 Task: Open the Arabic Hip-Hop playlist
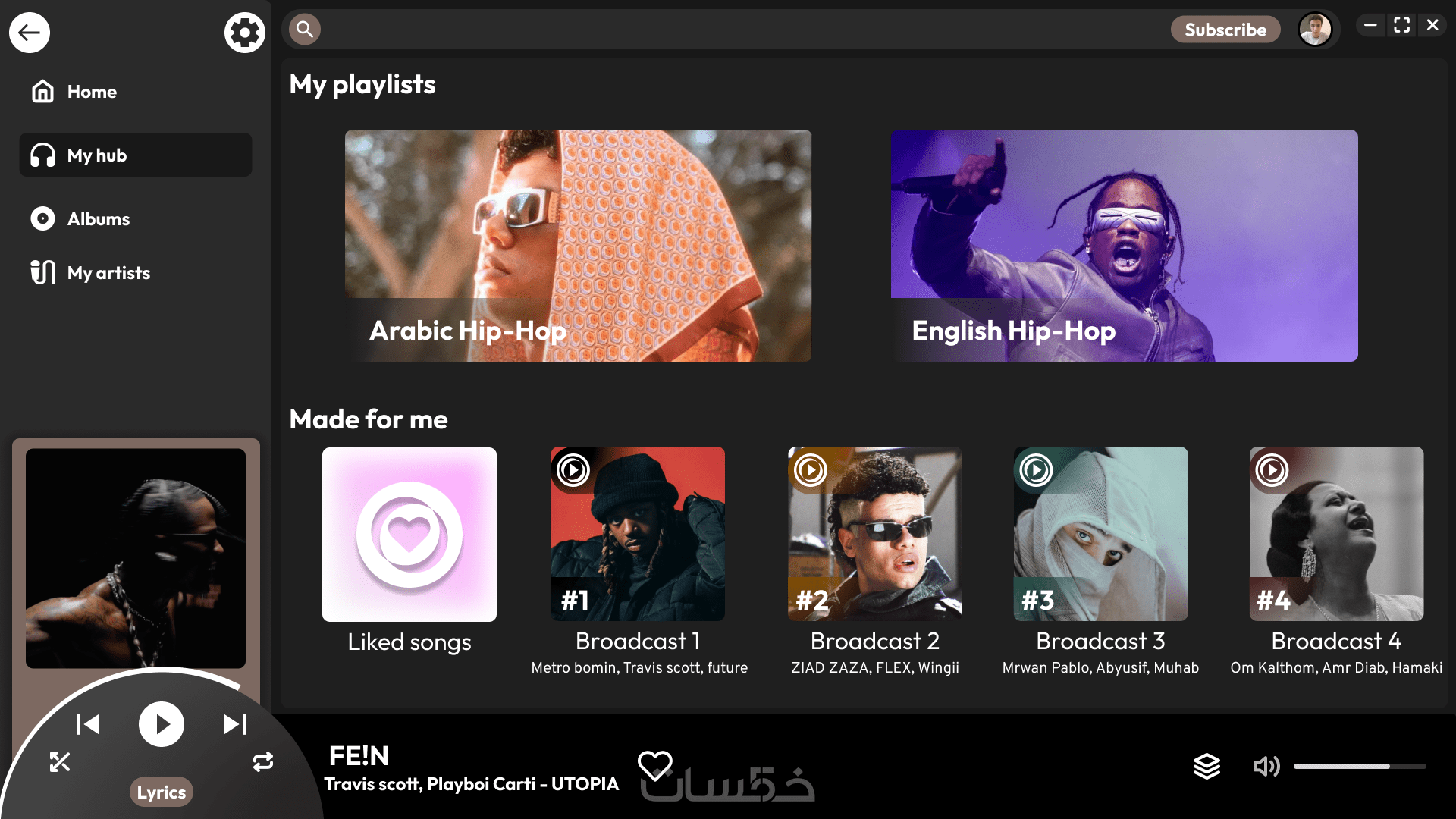578,246
